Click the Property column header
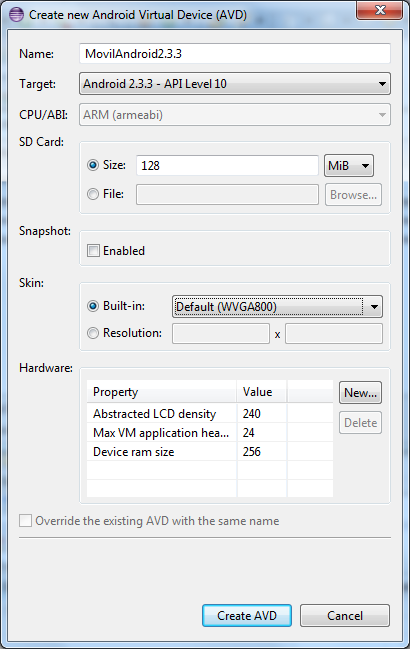 tap(161, 392)
